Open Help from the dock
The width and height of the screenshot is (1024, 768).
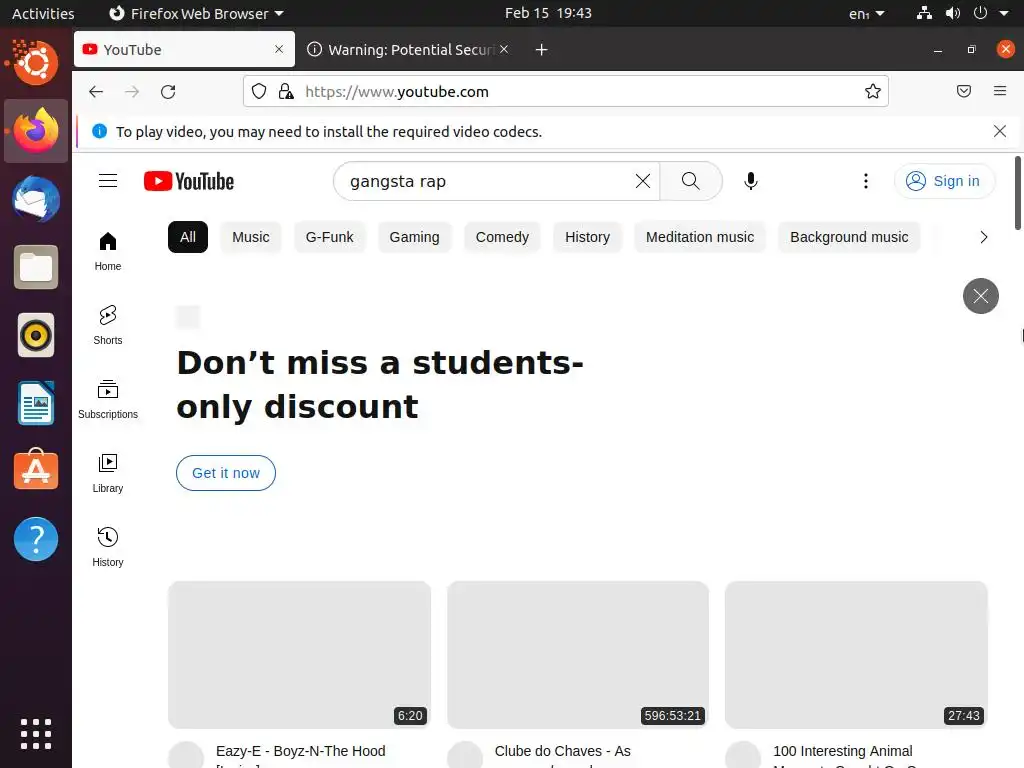(x=36, y=539)
